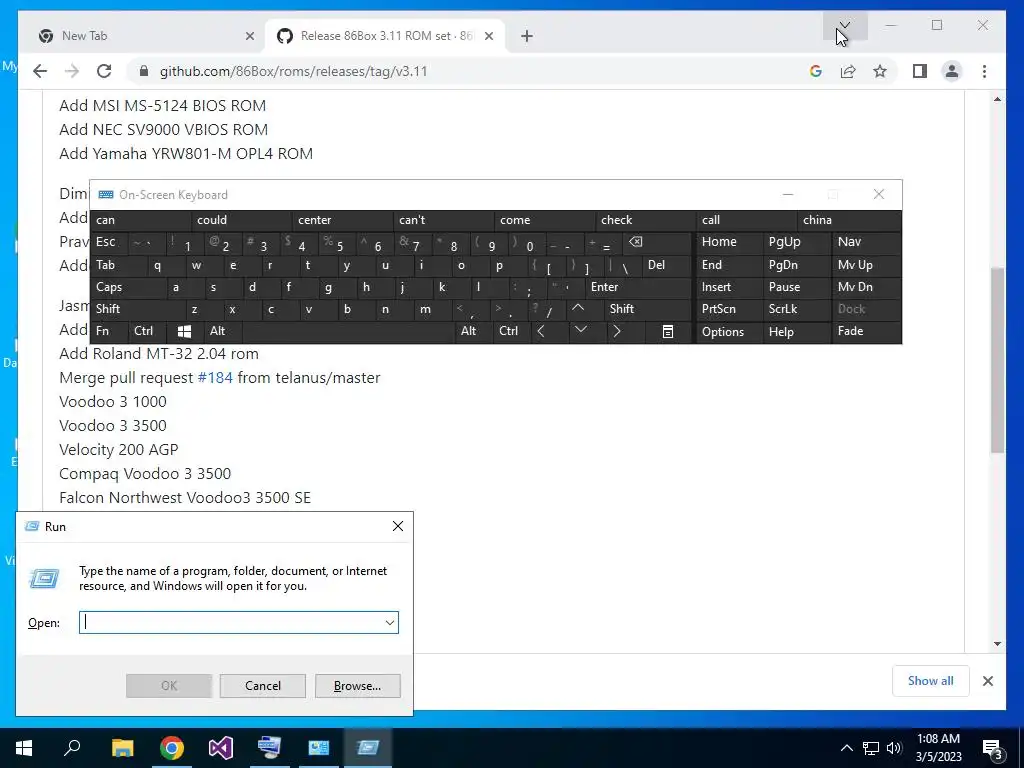
Task: View site info via the lock icon
Action: (144, 71)
